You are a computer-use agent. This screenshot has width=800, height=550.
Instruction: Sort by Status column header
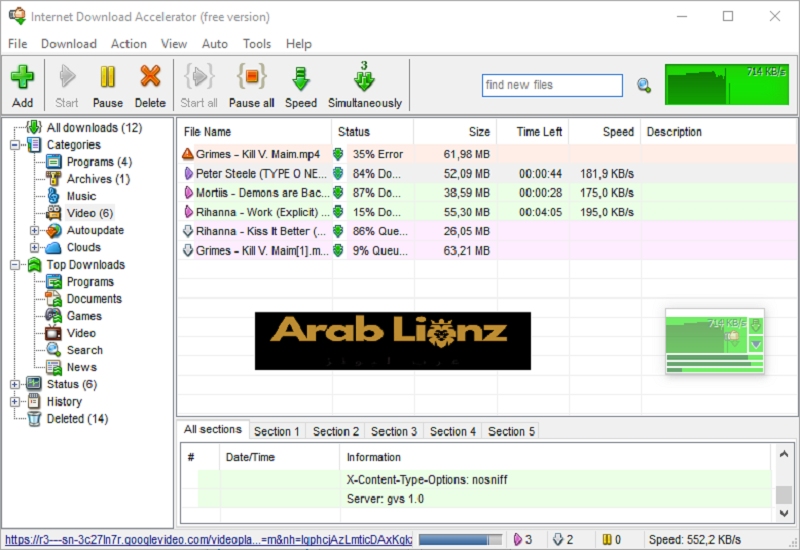click(372, 132)
